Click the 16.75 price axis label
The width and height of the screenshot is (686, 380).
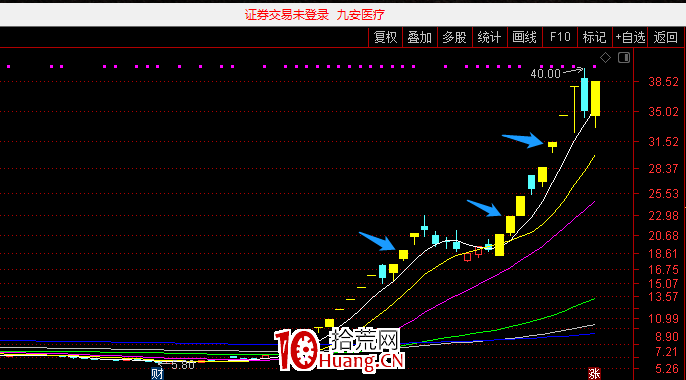[663, 270]
